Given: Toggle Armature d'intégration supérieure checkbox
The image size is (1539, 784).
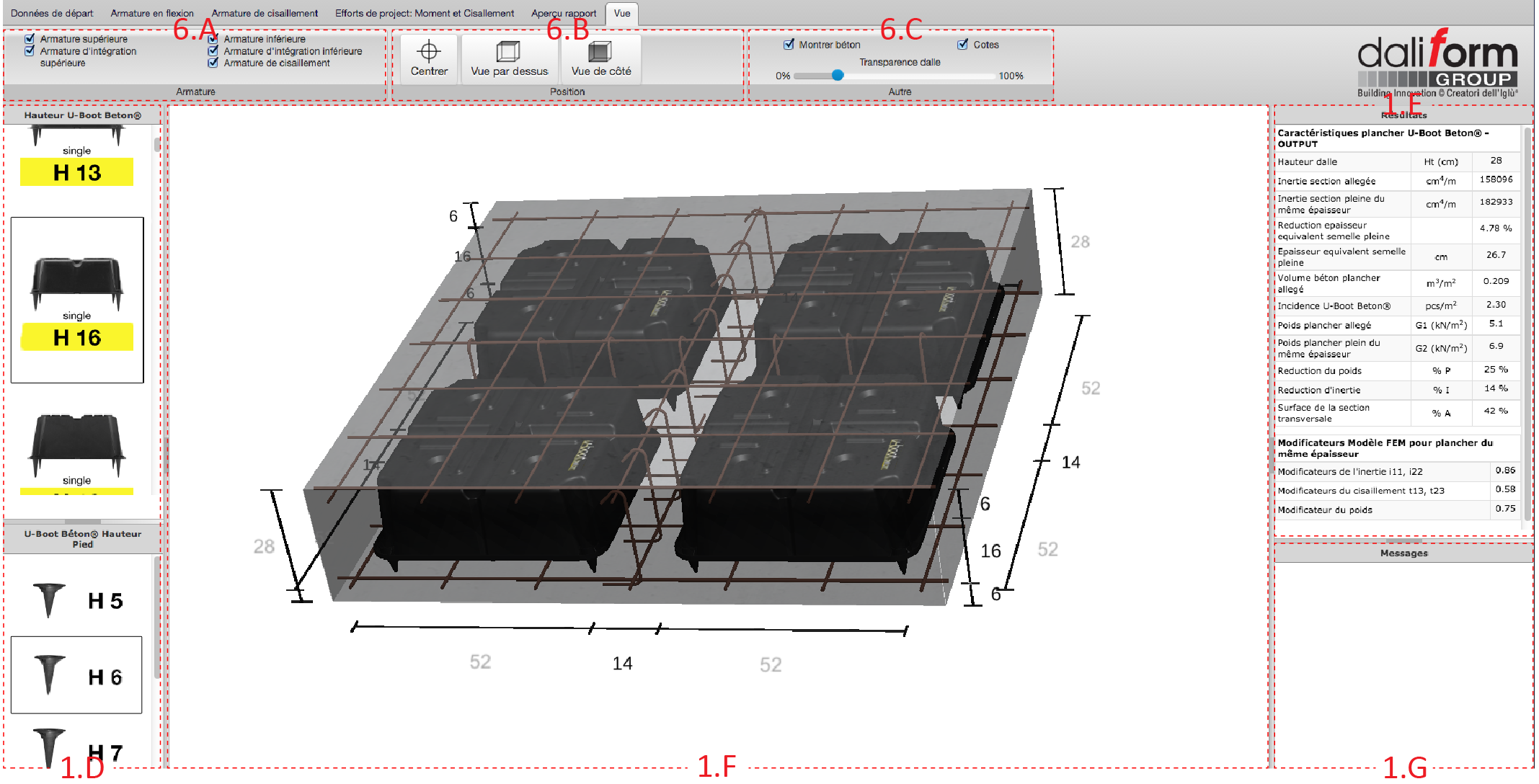Looking at the screenshot, I should click(30, 51).
